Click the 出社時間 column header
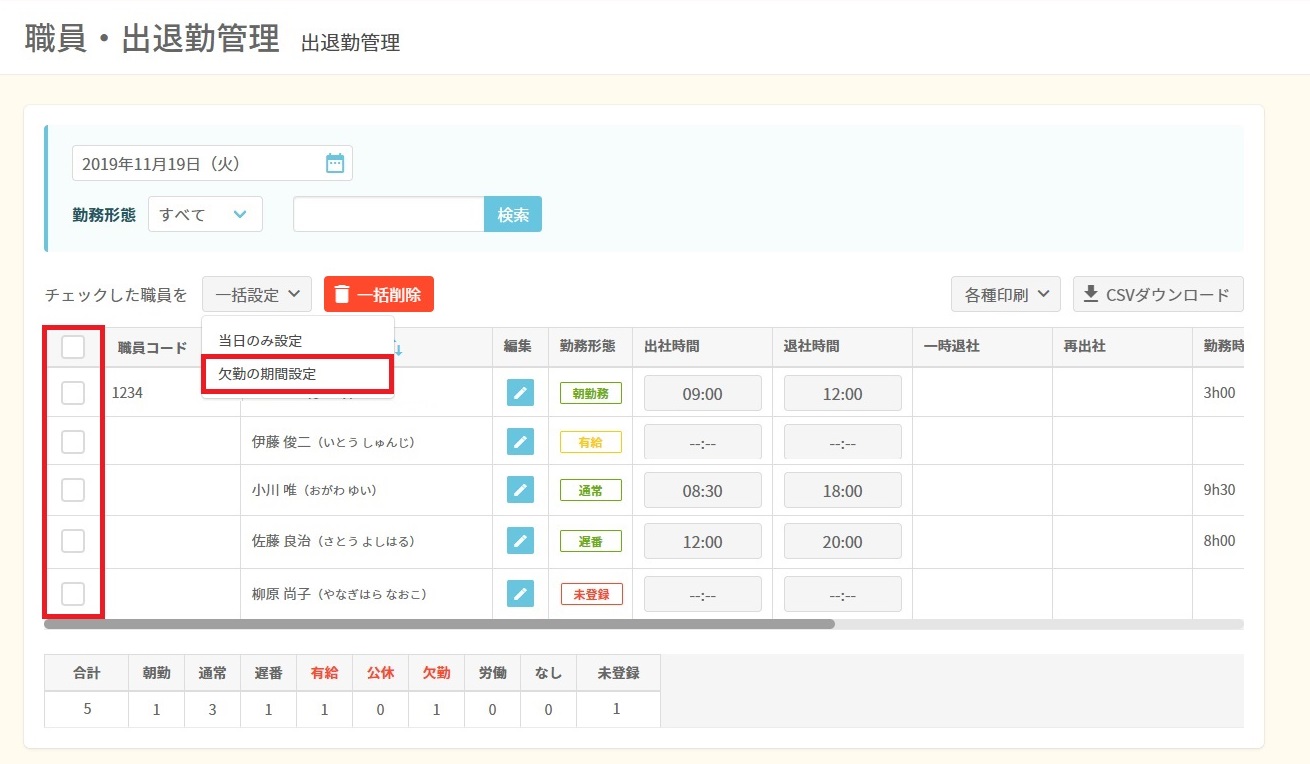Viewport: 1310px width, 764px height. pos(672,346)
